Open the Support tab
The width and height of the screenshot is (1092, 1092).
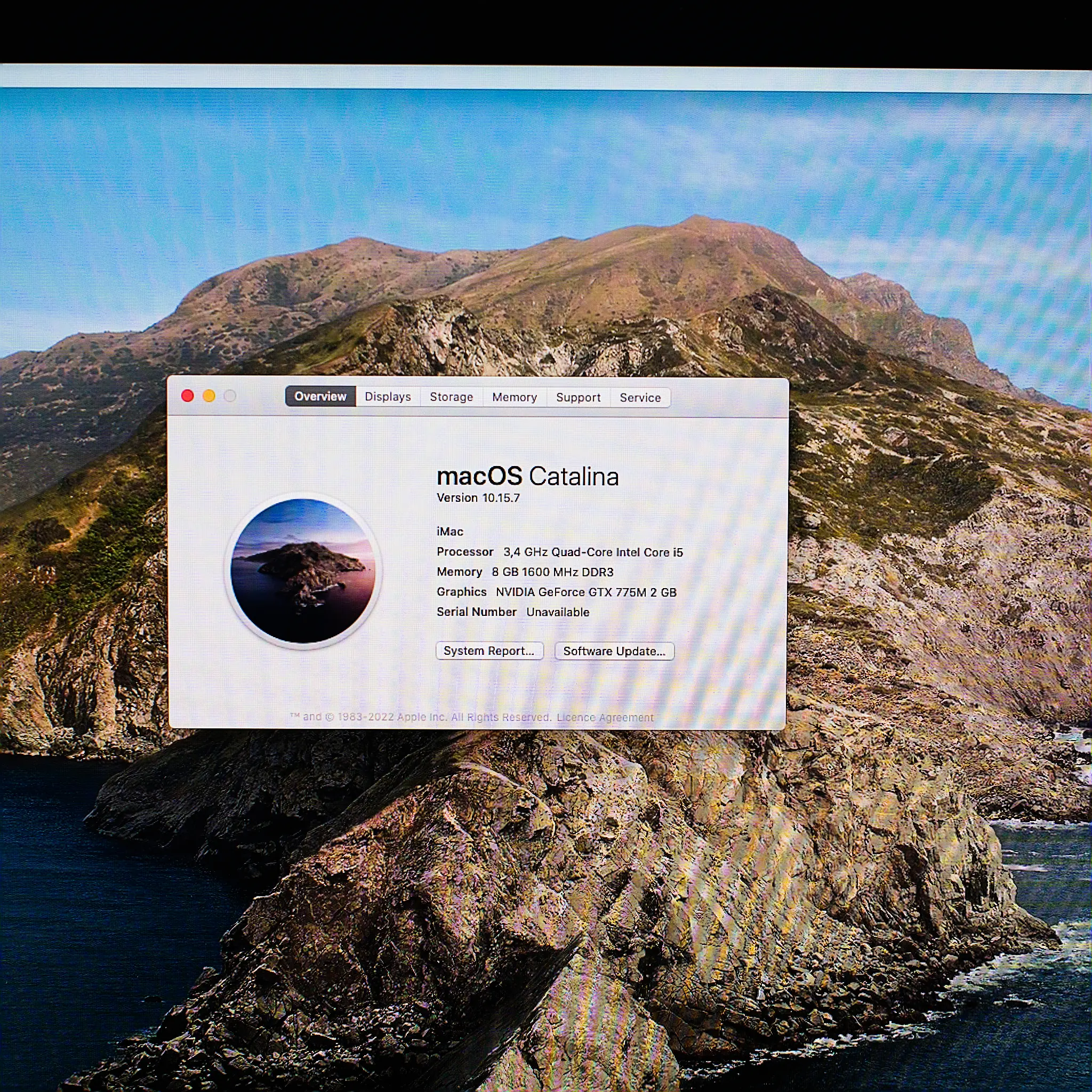point(578,397)
